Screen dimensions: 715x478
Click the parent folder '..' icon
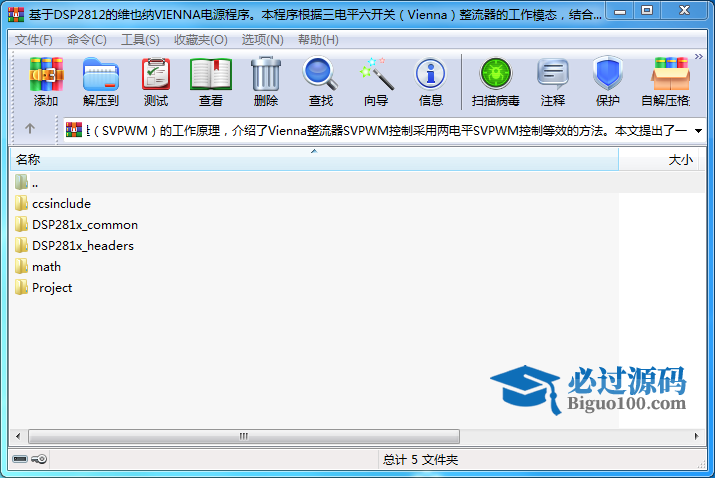pyautogui.click(x=21, y=182)
